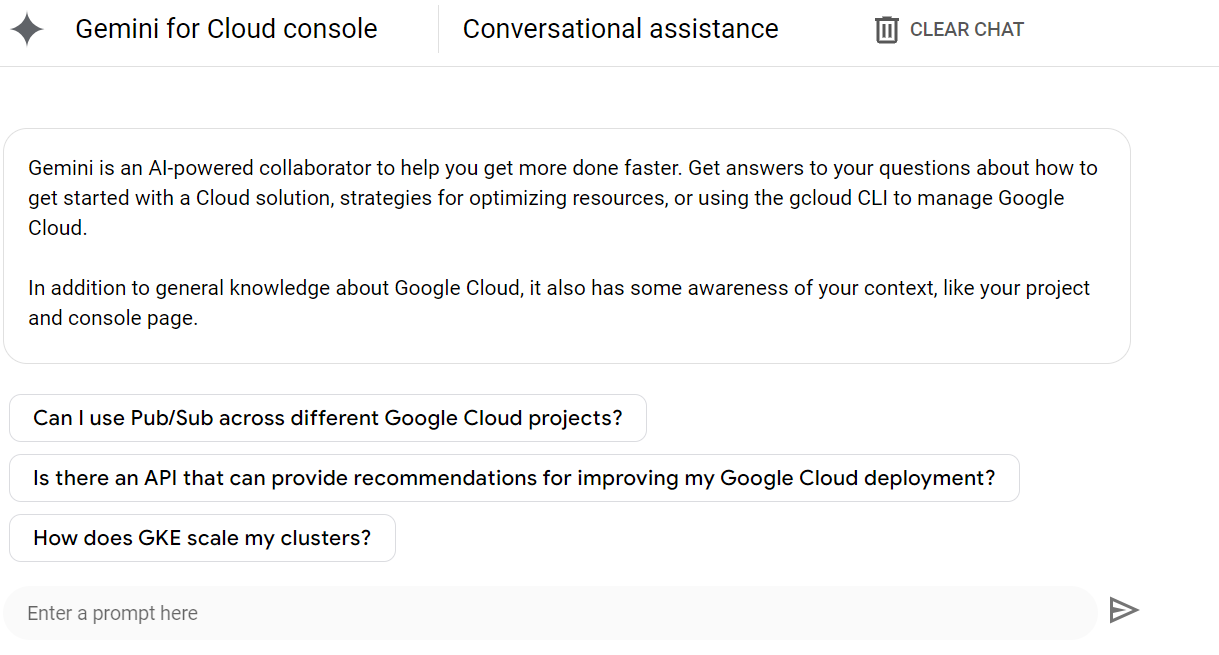Click the trash can icon beside CLEAR CHAT
The height and width of the screenshot is (655, 1219).
point(886,29)
